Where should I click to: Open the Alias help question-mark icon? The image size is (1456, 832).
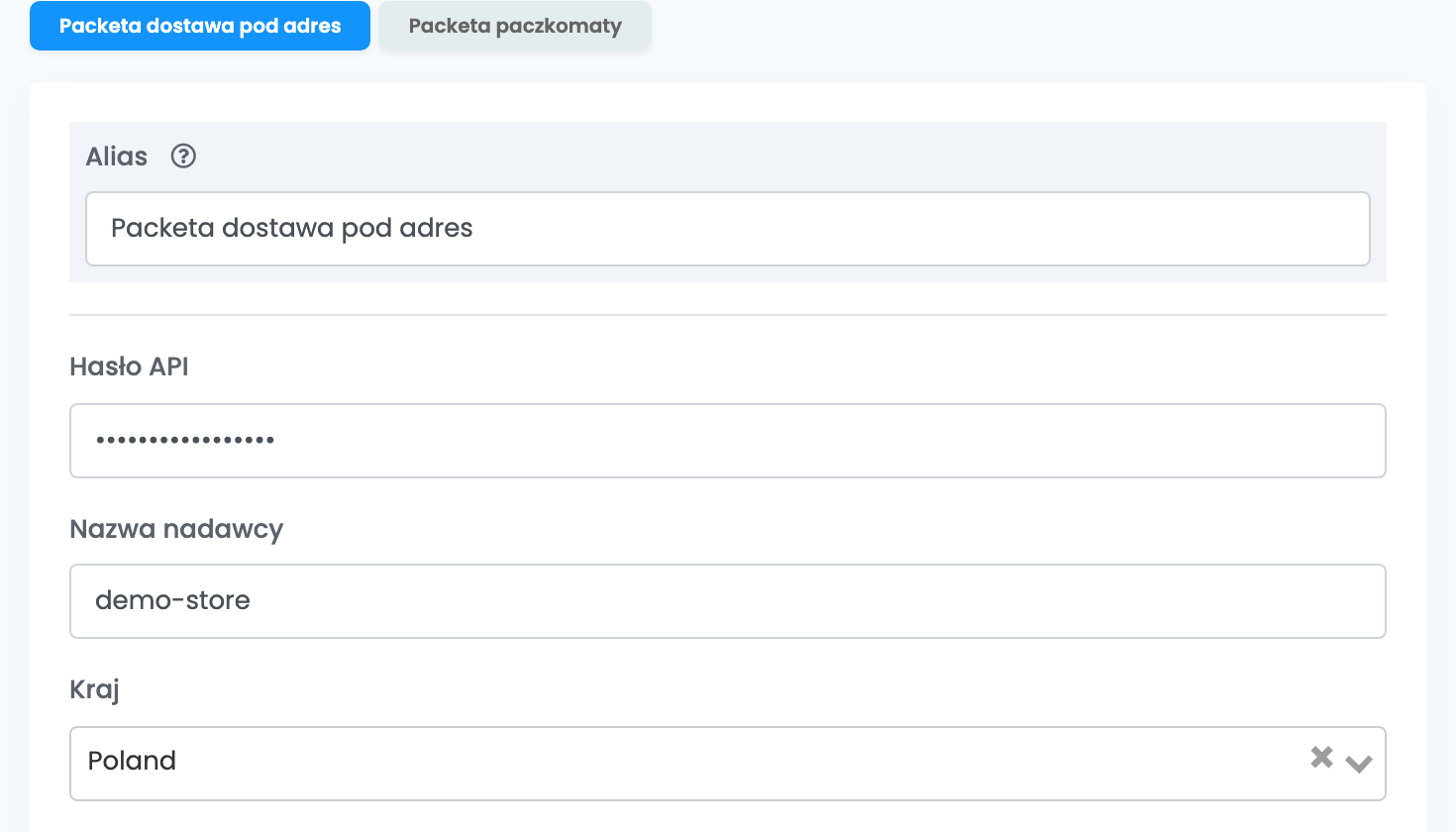pos(183,156)
